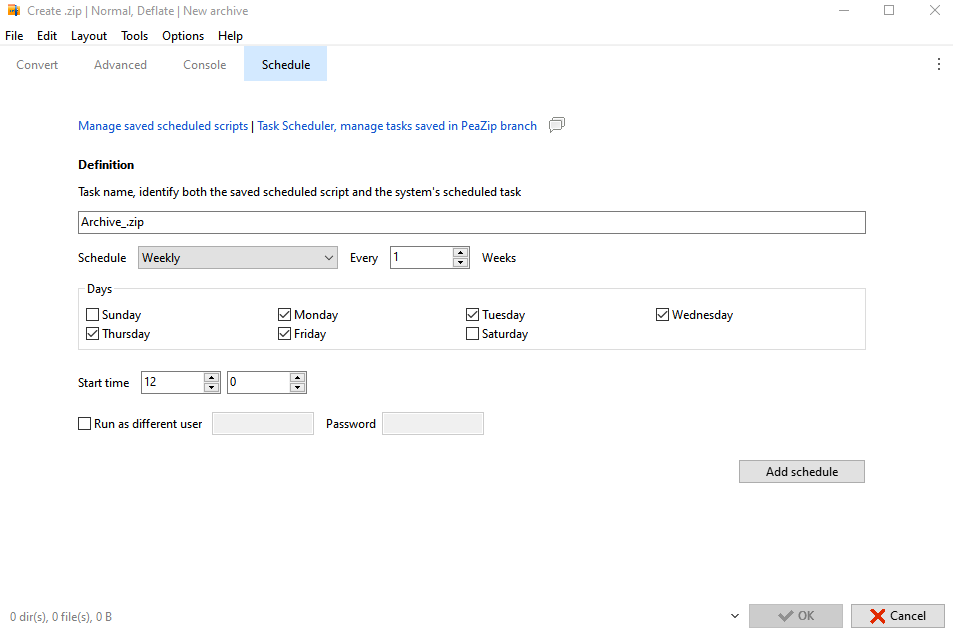Open the Tools menu
This screenshot has height=639, width=953.
pyautogui.click(x=134, y=36)
